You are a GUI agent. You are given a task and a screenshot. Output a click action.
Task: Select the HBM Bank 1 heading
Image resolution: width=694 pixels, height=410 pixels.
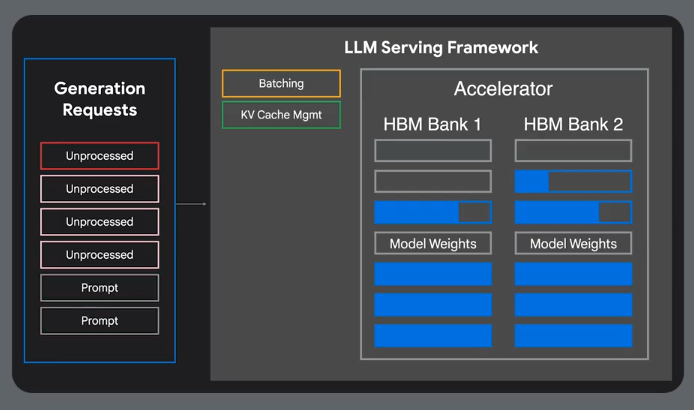(x=433, y=125)
